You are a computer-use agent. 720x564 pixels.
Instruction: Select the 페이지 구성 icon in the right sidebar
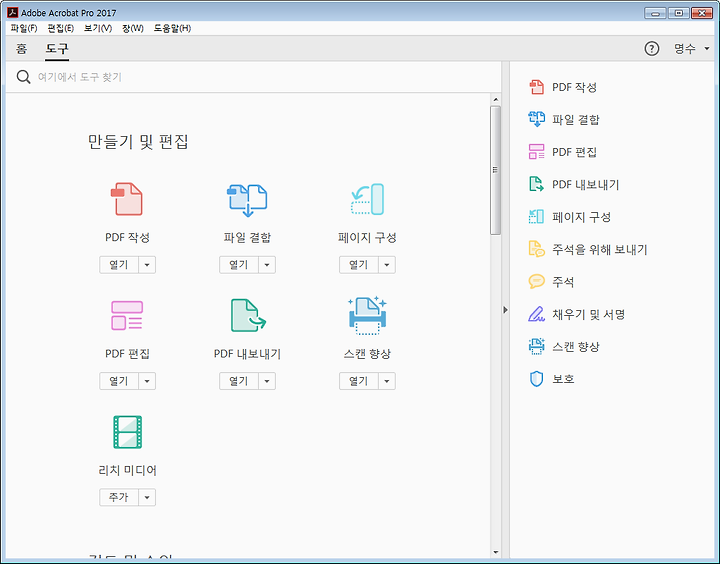coord(536,217)
